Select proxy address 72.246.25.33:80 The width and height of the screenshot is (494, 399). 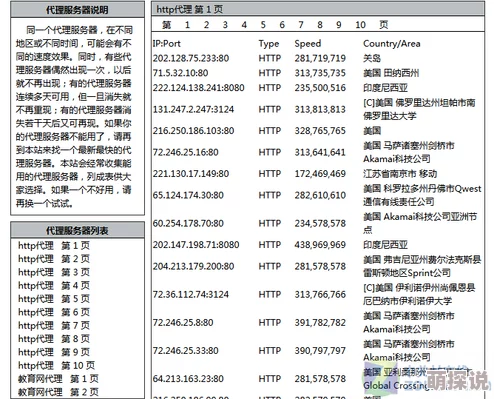(186, 351)
